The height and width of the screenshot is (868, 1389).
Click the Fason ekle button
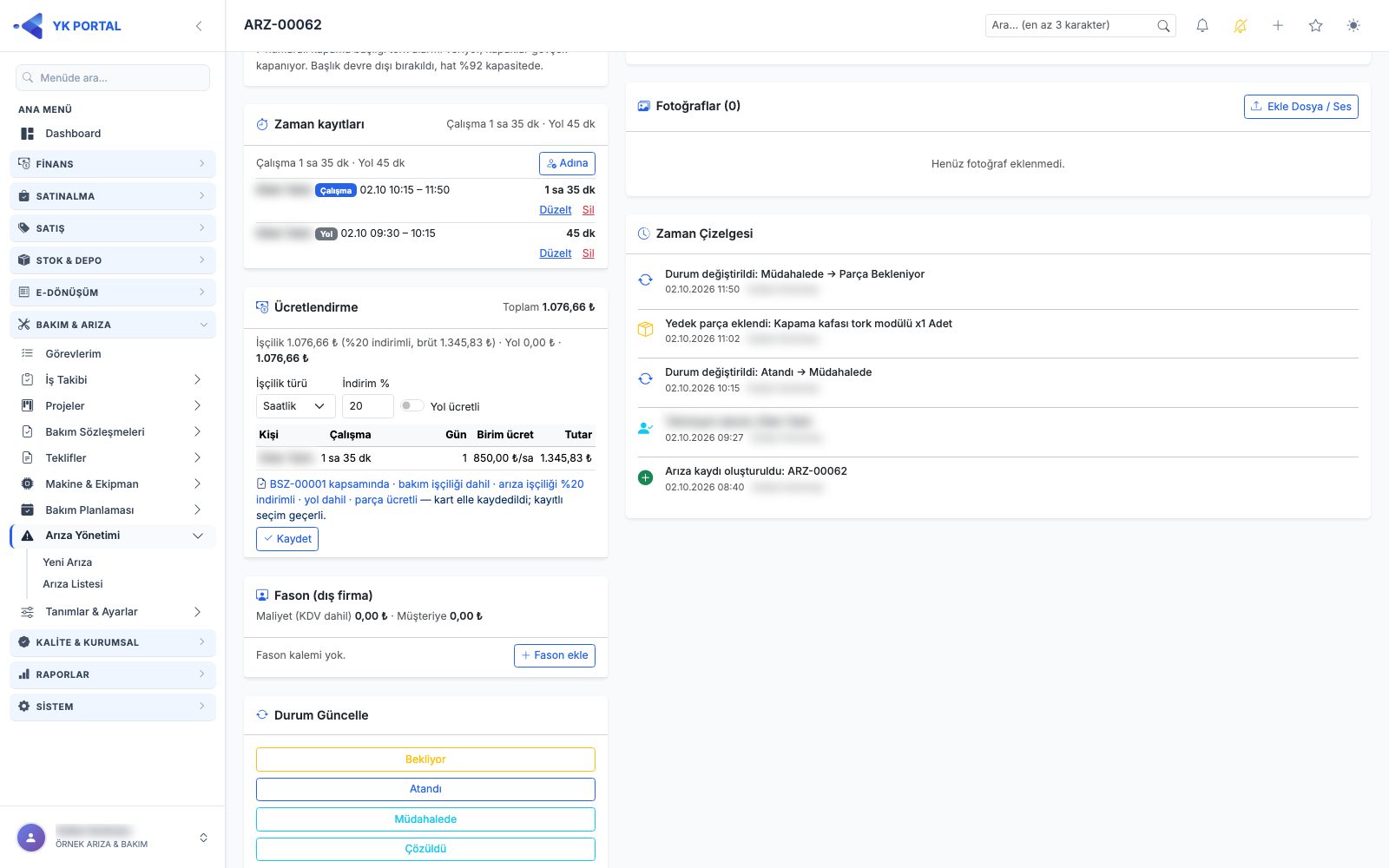tap(555, 655)
